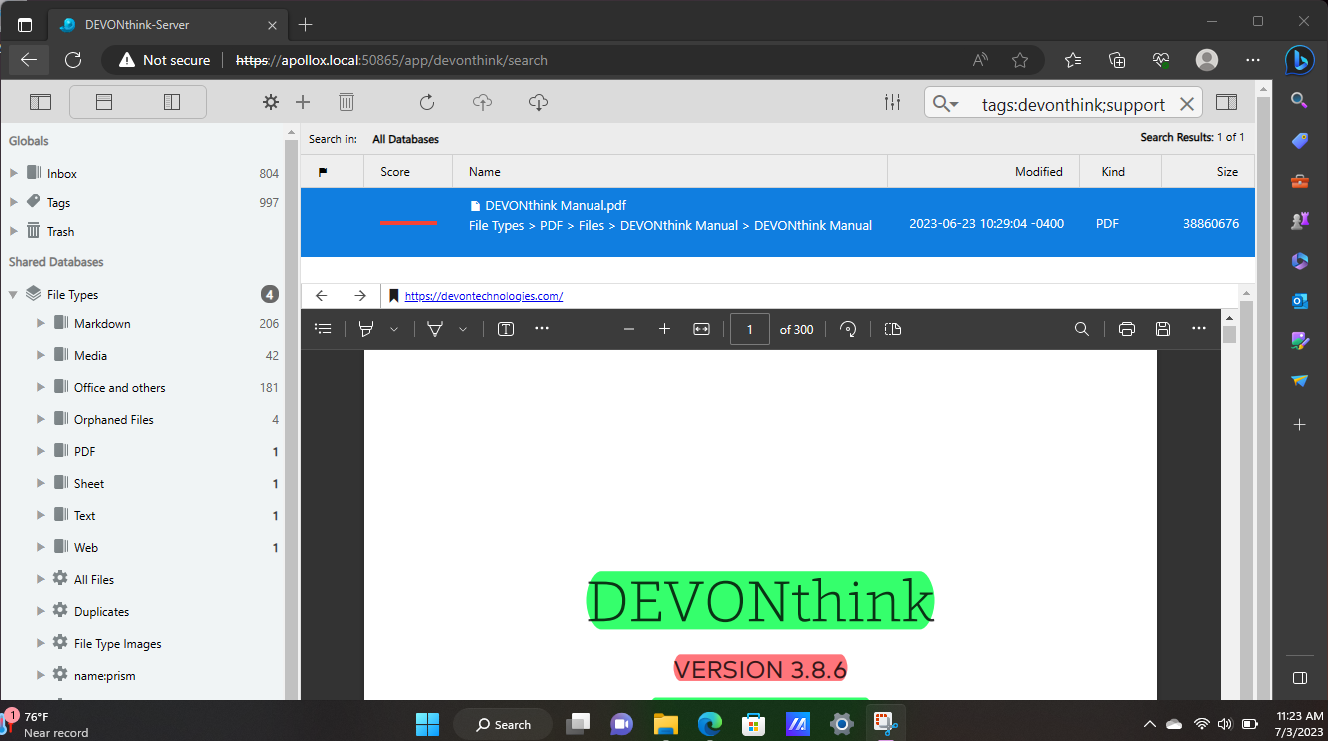
Task: Expand the Trash group
Action: (14, 231)
